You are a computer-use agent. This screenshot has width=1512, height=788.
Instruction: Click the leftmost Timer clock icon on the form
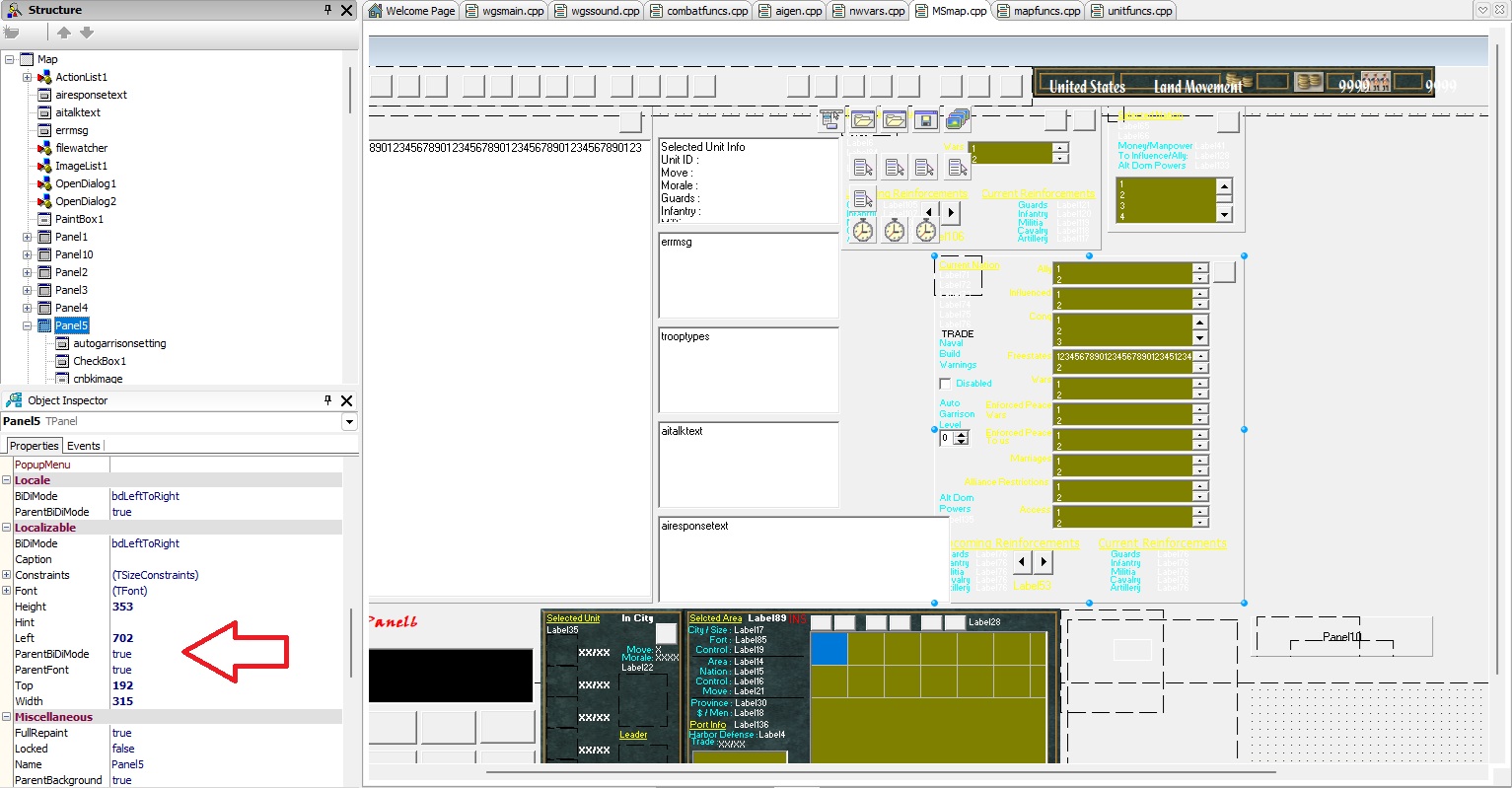pos(862,230)
